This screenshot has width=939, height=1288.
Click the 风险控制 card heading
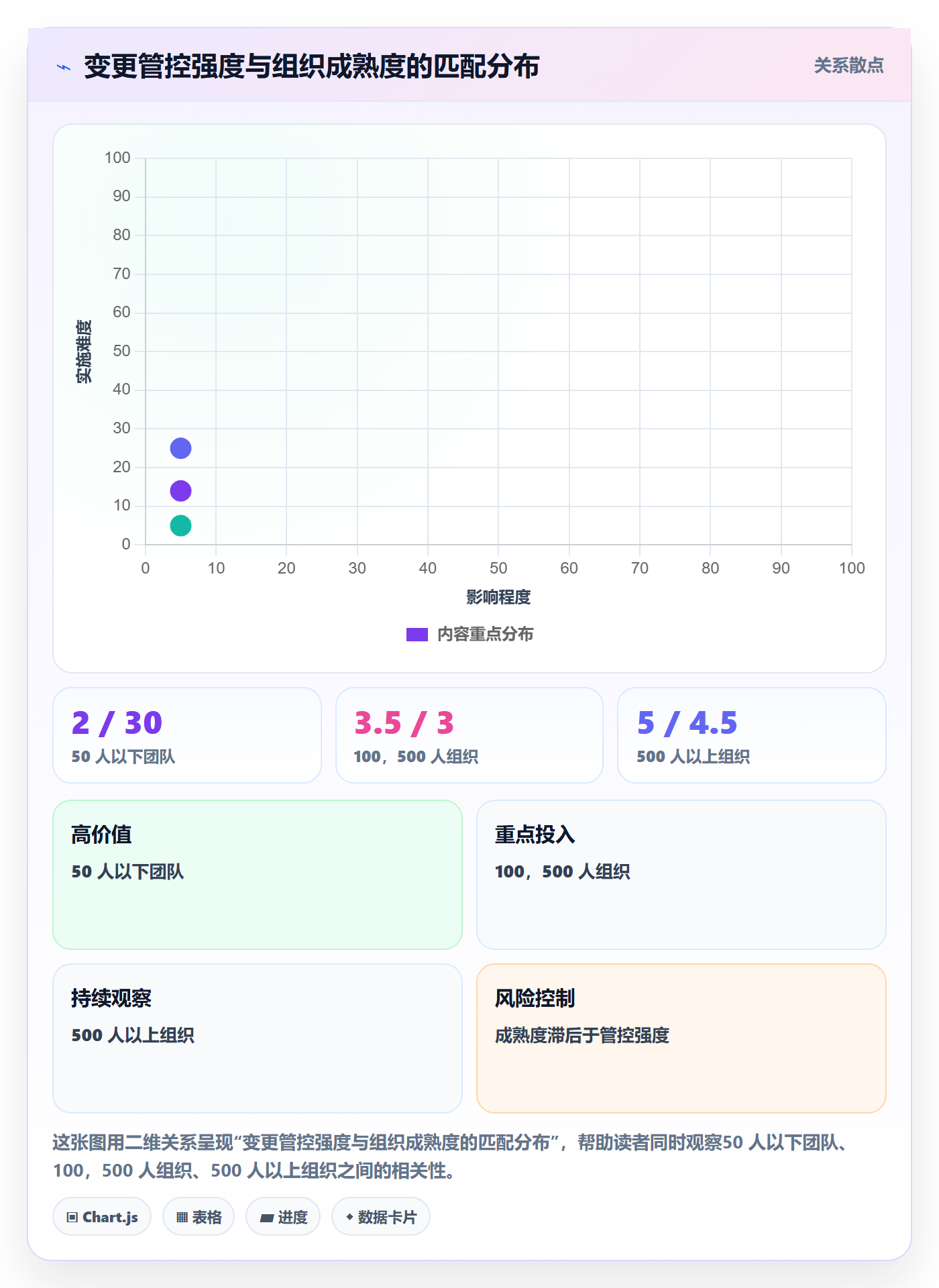pyautogui.click(x=535, y=998)
